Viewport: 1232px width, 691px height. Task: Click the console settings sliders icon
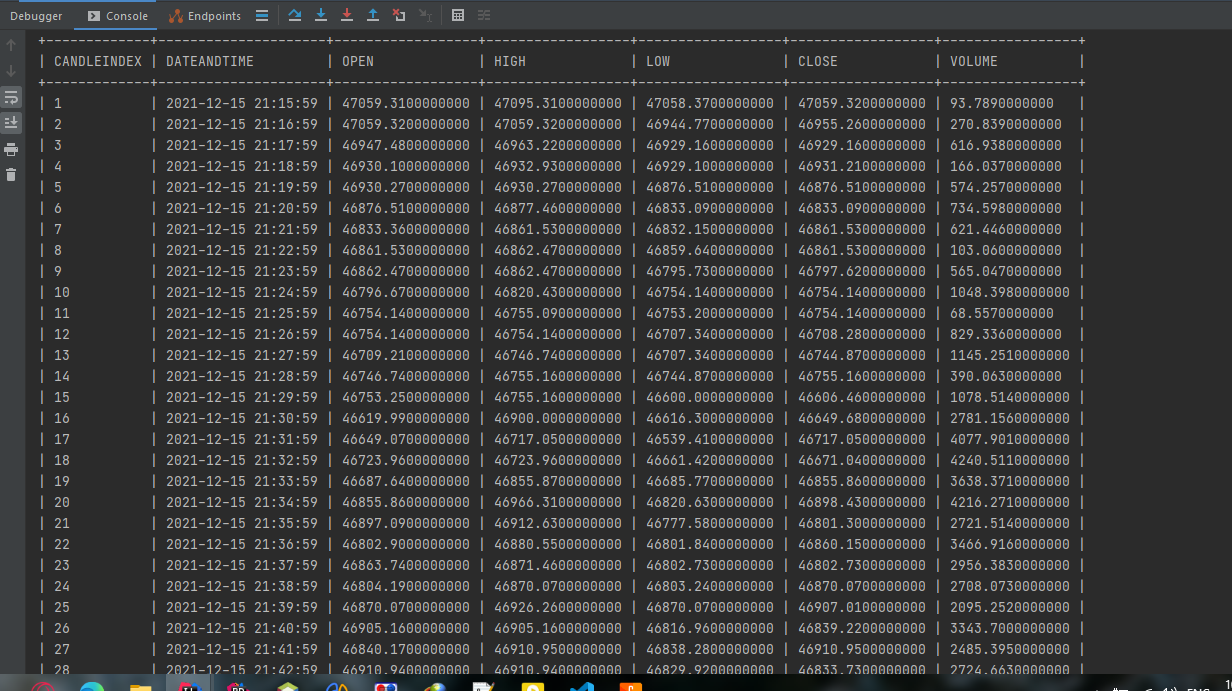485,15
